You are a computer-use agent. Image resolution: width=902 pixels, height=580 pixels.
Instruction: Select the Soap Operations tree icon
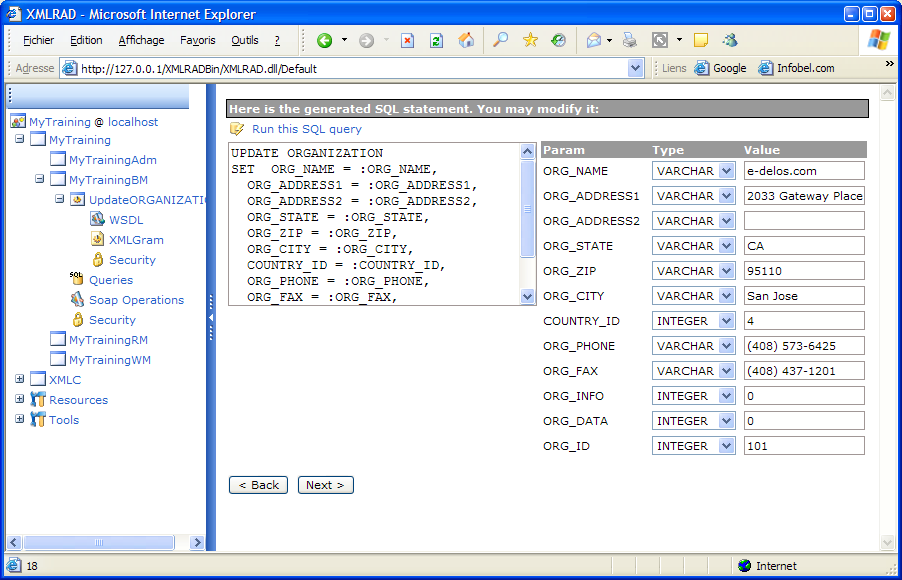77,300
